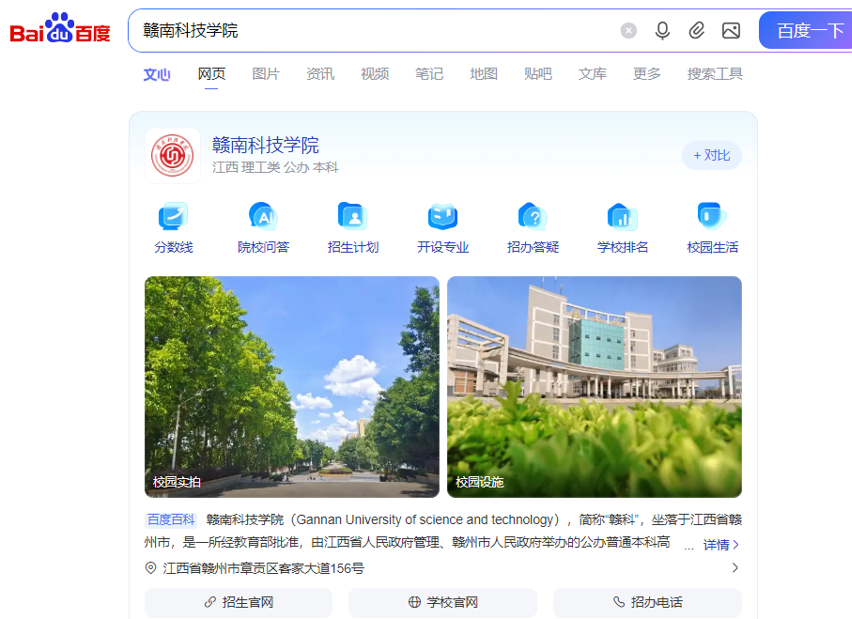Switch to the 文心 tab
852x619 pixels.
[x=157, y=74]
